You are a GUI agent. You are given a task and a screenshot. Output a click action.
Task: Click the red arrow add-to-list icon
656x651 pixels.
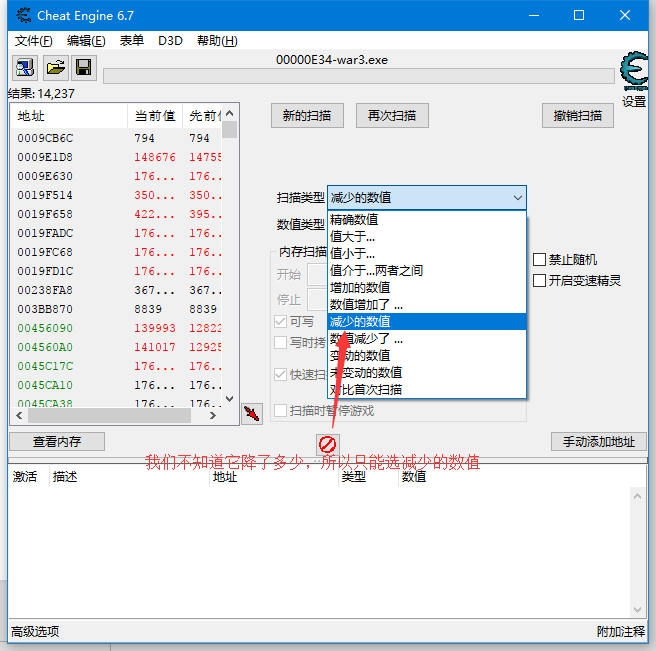coord(252,414)
